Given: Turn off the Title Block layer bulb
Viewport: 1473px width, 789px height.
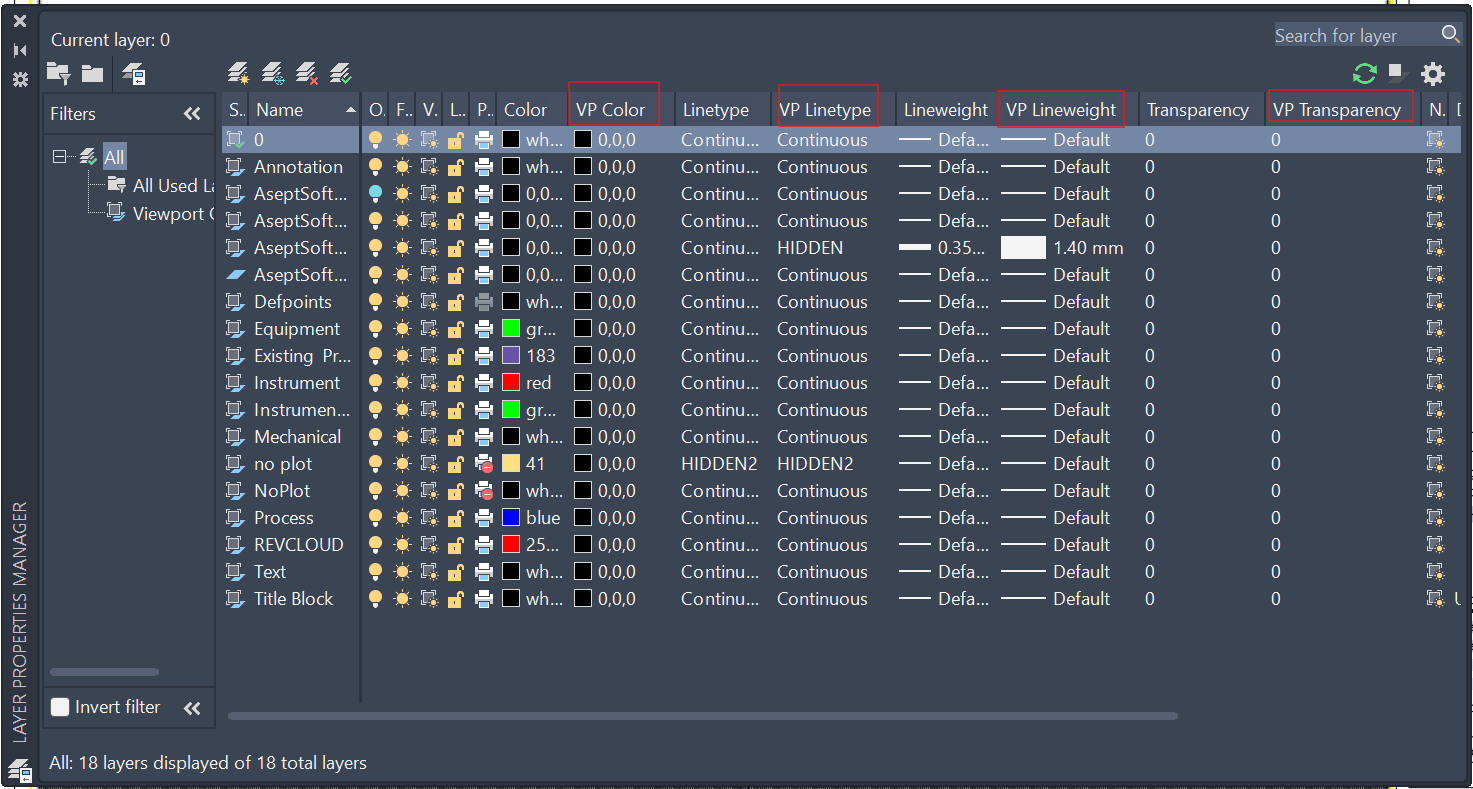Looking at the screenshot, I should pos(376,599).
